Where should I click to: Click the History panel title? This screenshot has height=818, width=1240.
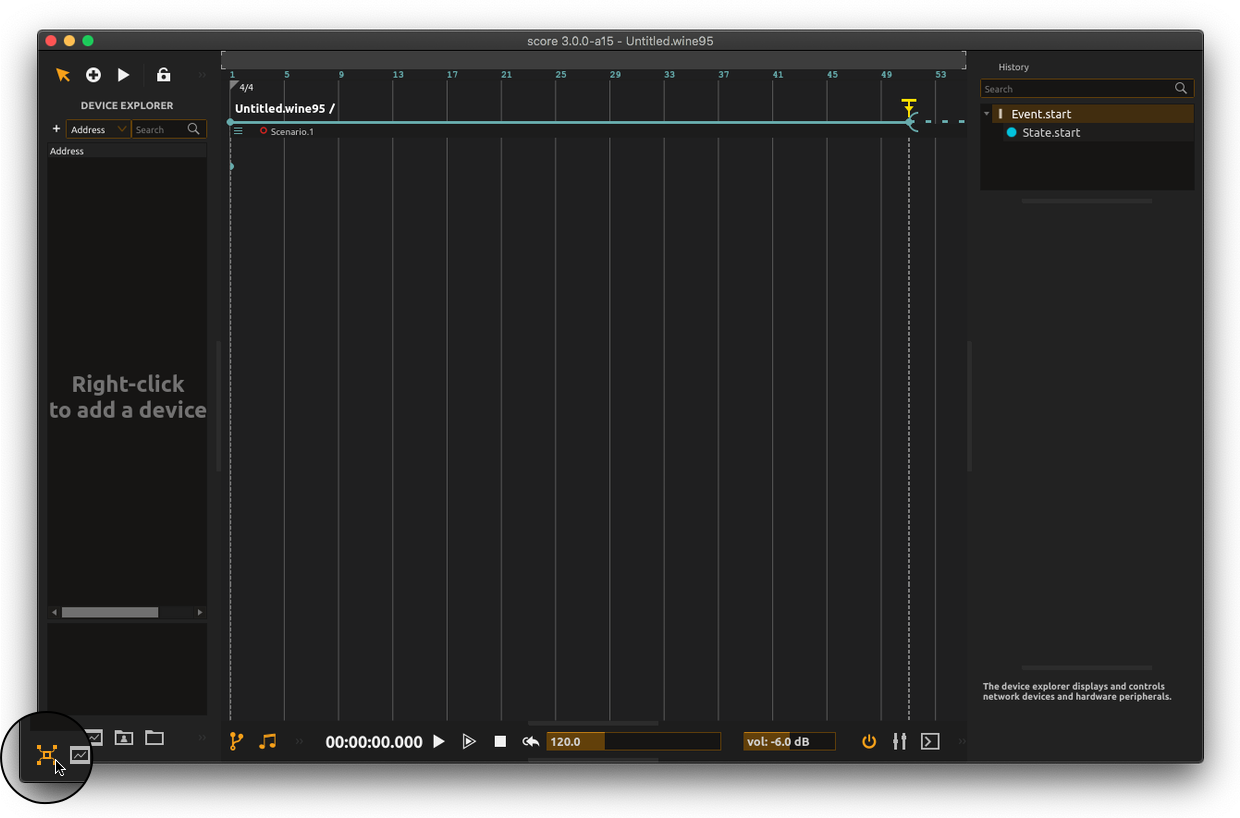coord(1013,67)
